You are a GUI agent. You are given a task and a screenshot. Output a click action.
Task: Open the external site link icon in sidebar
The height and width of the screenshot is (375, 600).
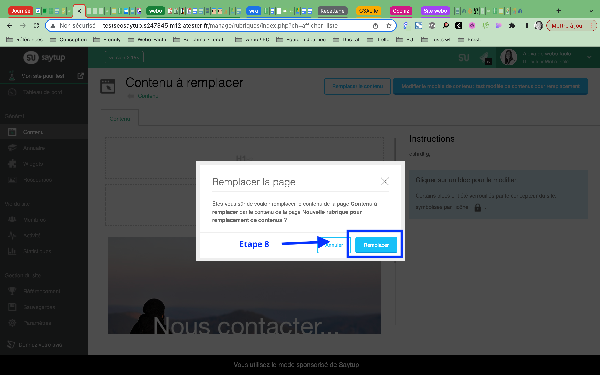pyautogui.click(x=80, y=76)
